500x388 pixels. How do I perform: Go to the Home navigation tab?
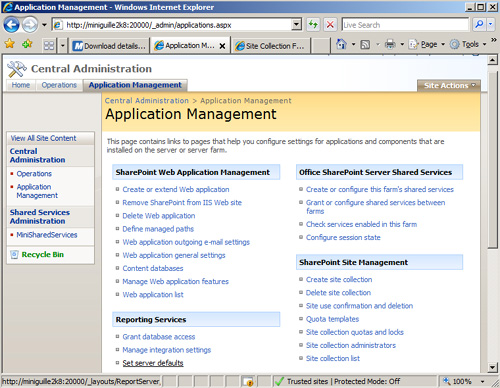tap(21, 85)
